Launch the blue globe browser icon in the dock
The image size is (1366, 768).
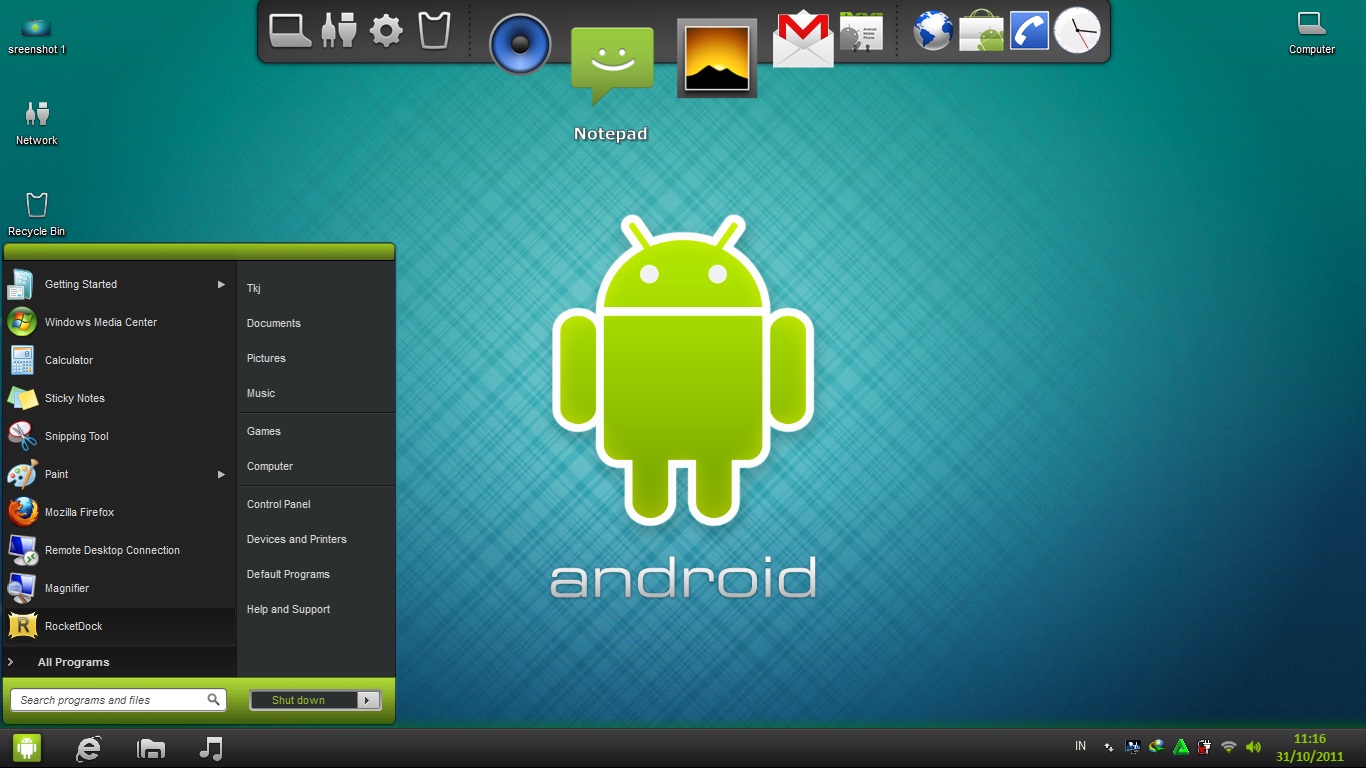point(932,31)
